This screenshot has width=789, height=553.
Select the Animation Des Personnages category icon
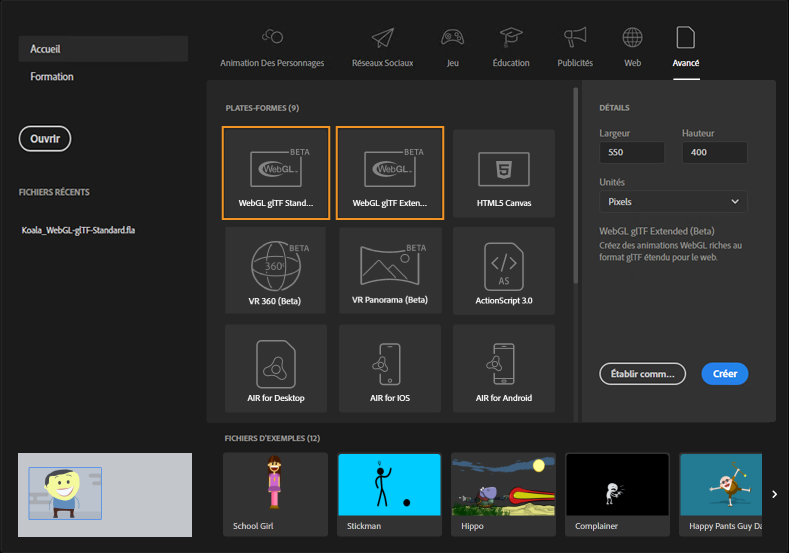[x=272, y=37]
